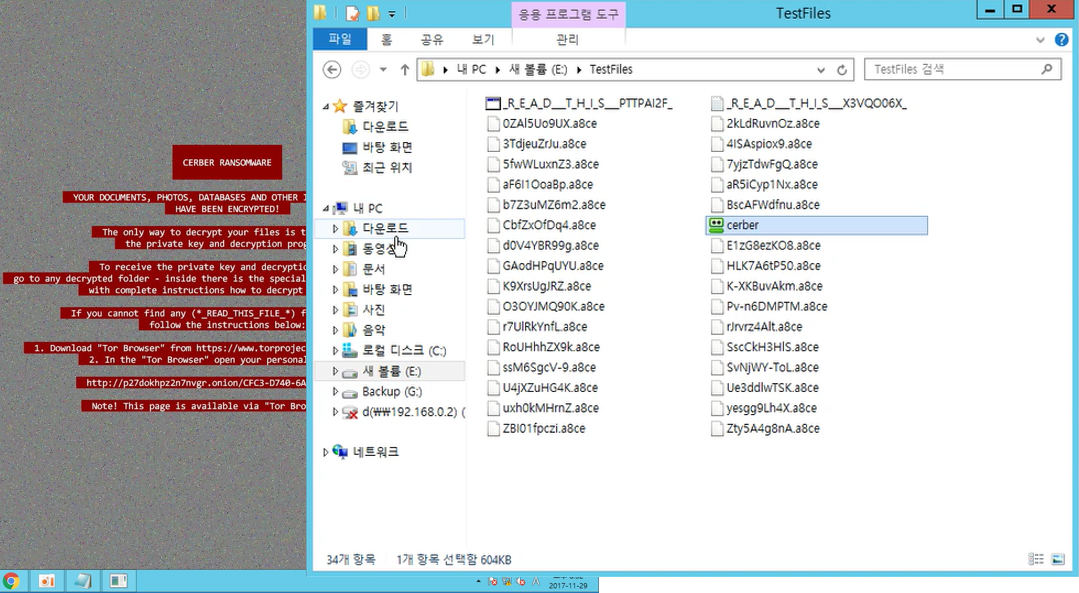The image size is (1079, 593).
Task: Open the 보기 ribbon tab
Action: coord(482,40)
